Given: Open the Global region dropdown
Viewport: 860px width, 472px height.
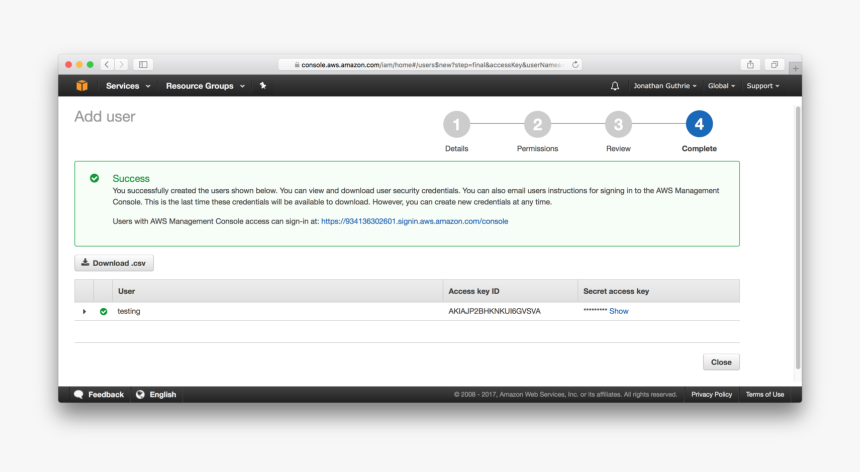Looking at the screenshot, I should coord(721,86).
